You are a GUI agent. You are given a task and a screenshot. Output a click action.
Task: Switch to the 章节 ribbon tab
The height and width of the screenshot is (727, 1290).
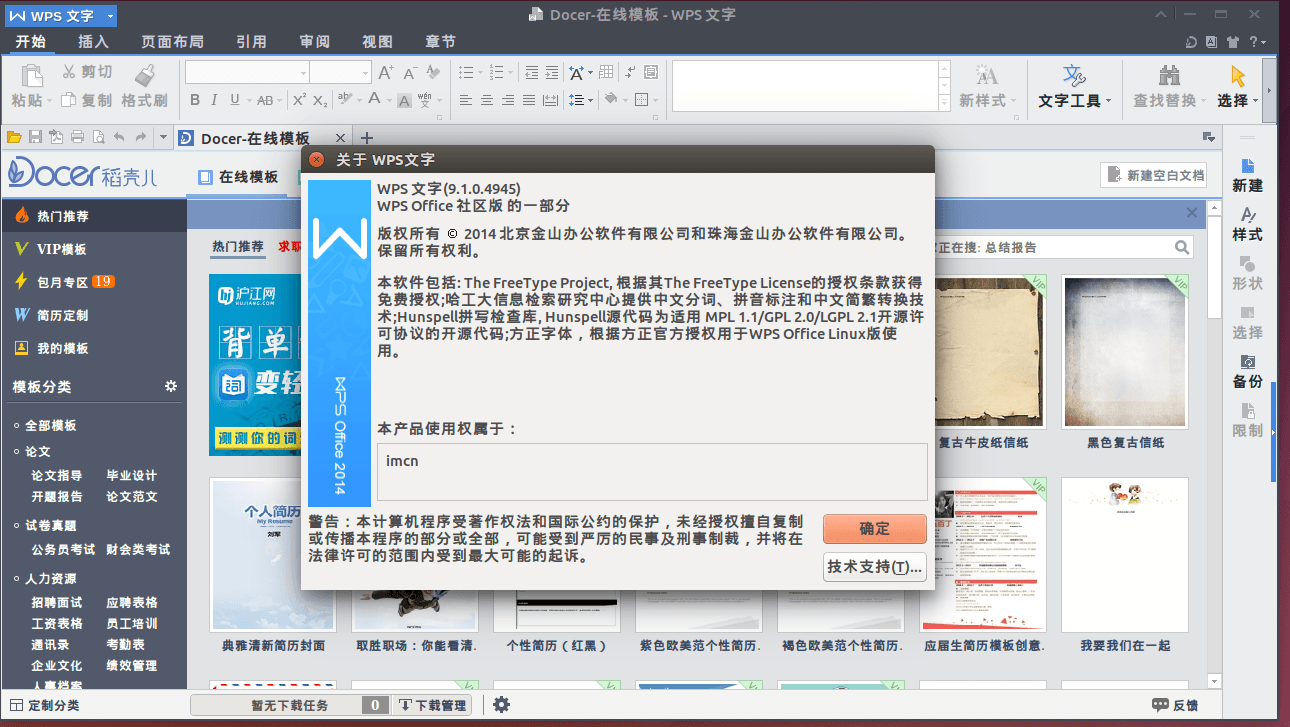coord(440,42)
